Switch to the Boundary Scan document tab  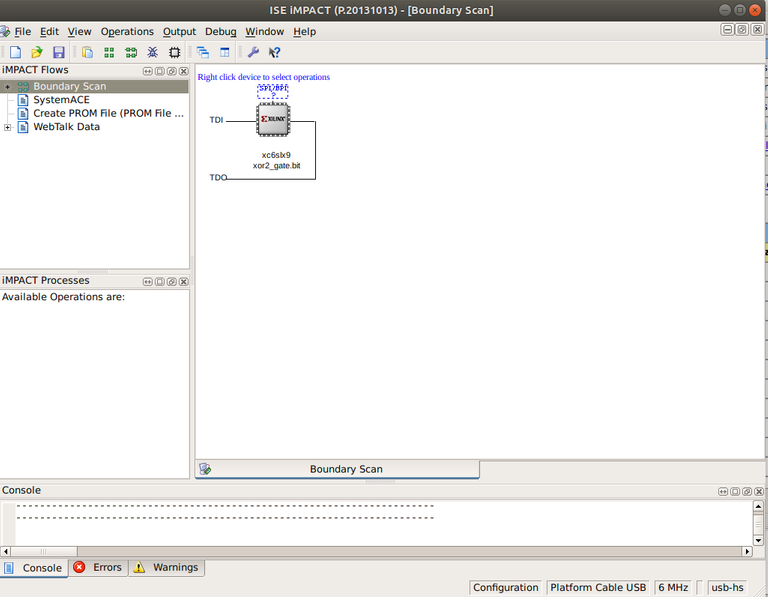point(337,469)
